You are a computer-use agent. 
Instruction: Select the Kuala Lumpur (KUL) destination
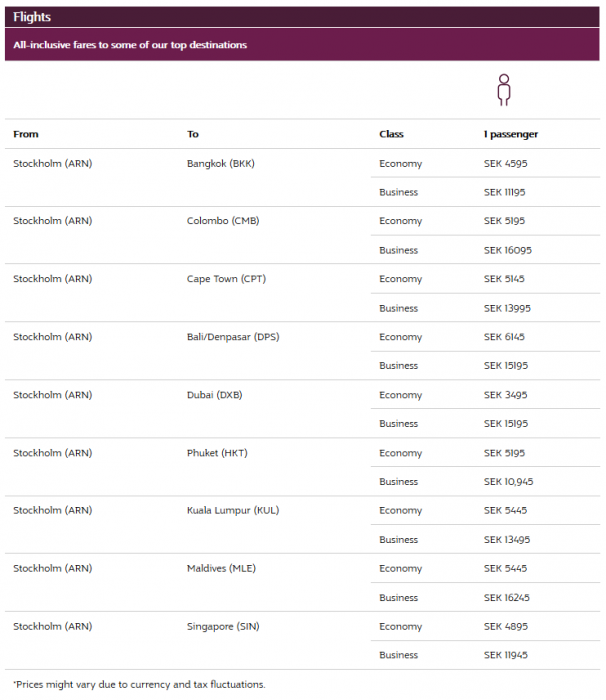[232, 511]
